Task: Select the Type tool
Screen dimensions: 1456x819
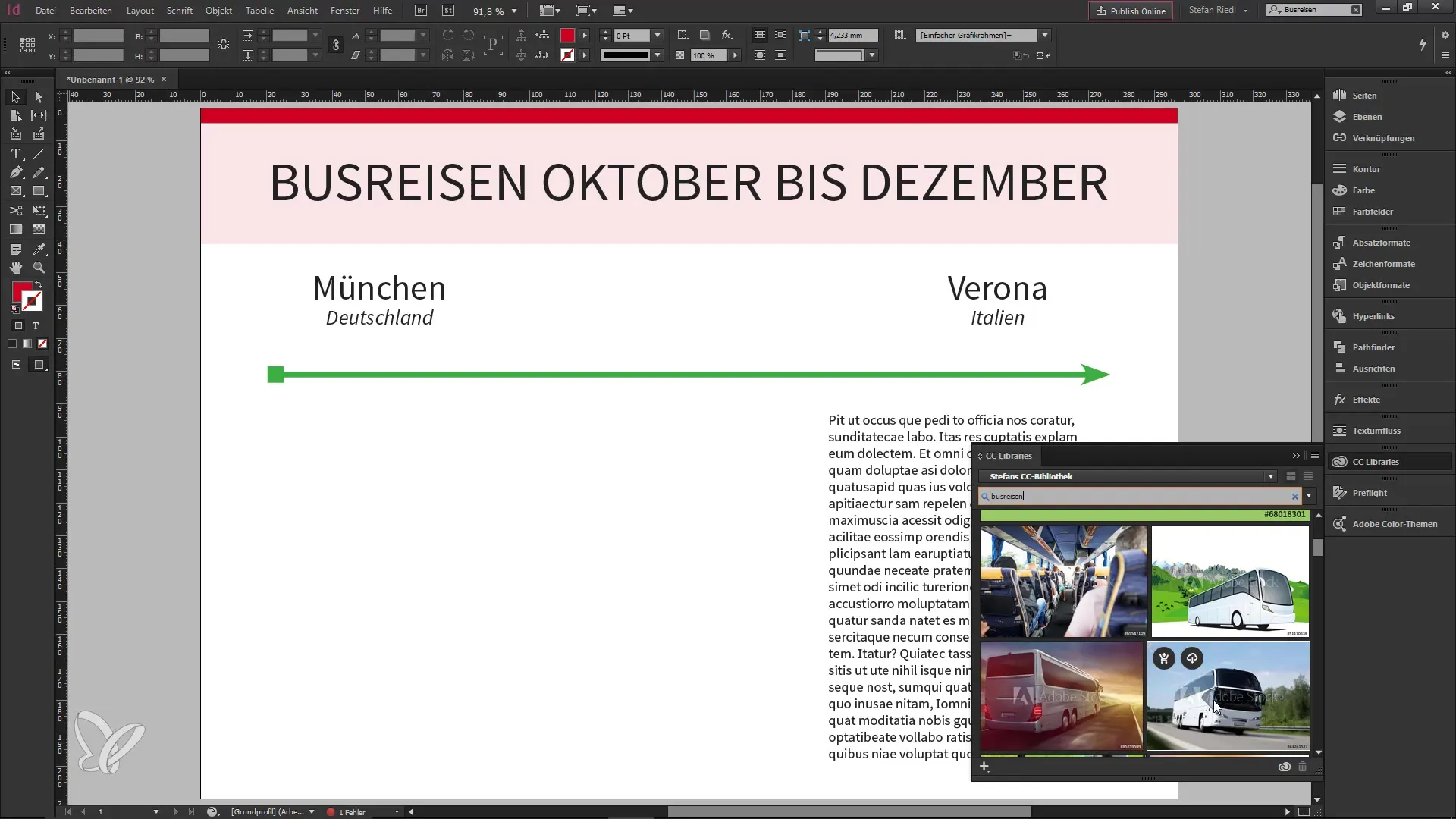Action: [15, 154]
